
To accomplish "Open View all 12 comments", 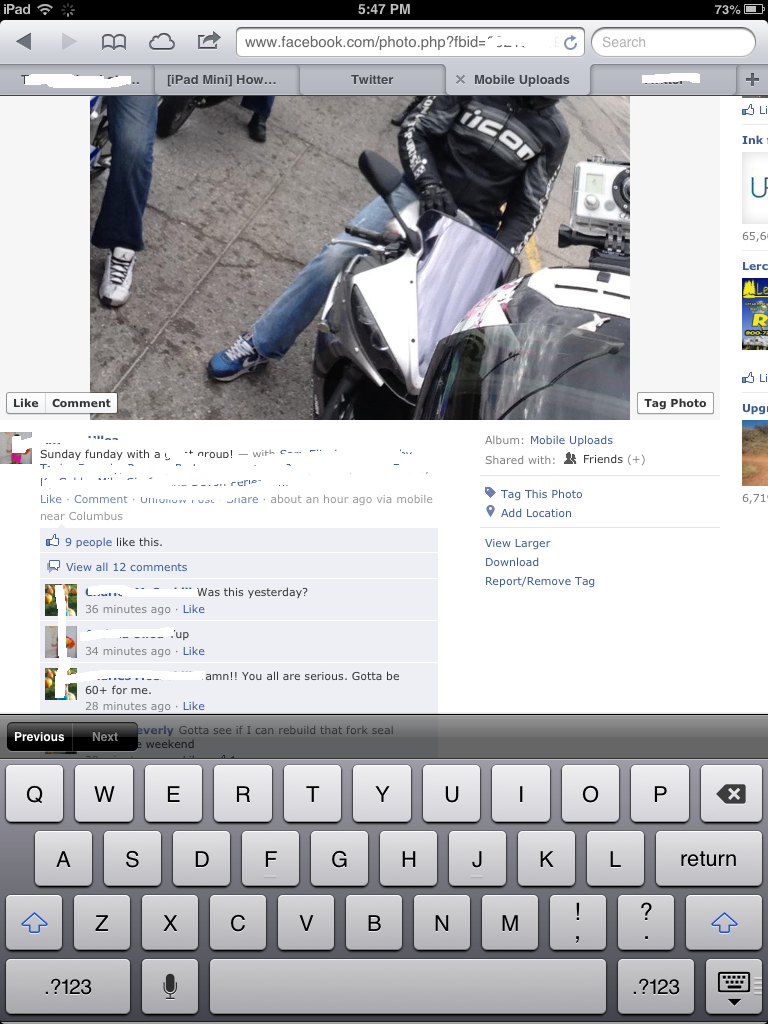I will (126, 567).
